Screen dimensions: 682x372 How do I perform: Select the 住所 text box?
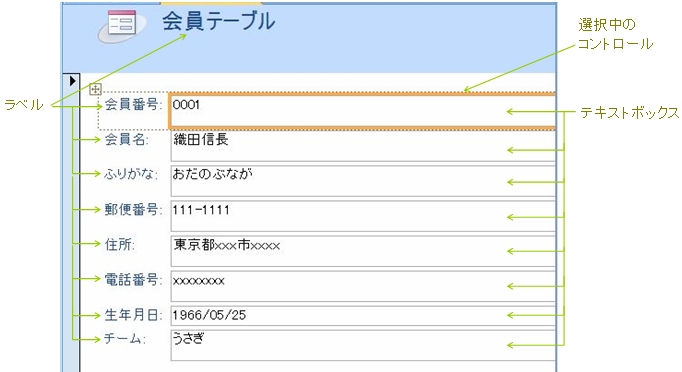coord(363,251)
